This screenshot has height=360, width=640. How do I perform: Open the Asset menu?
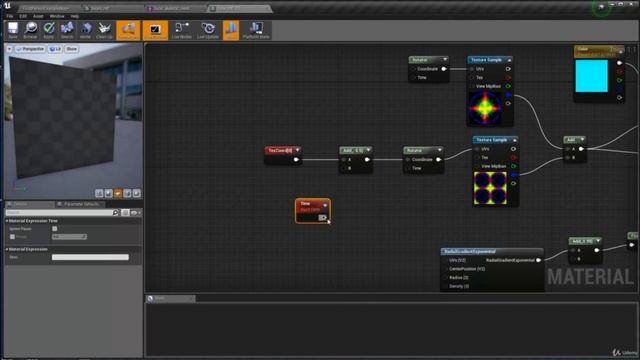point(38,16)
